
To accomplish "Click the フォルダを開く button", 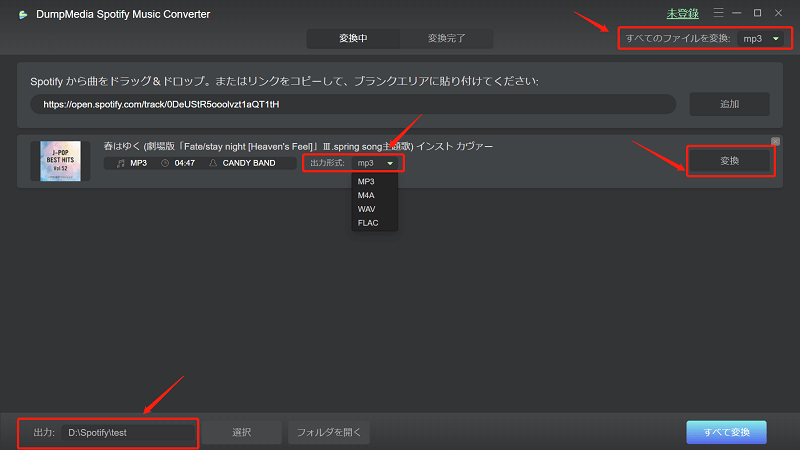I will (x=329, y=433).
